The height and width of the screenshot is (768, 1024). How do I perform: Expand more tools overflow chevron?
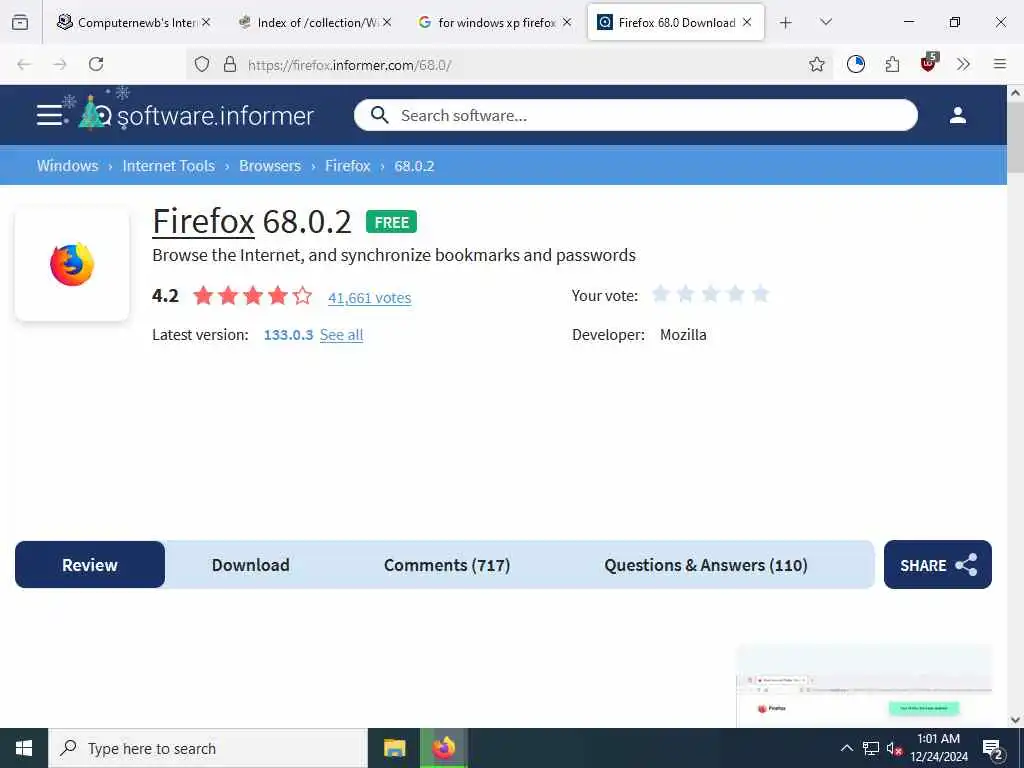click(x=963, y=64)
